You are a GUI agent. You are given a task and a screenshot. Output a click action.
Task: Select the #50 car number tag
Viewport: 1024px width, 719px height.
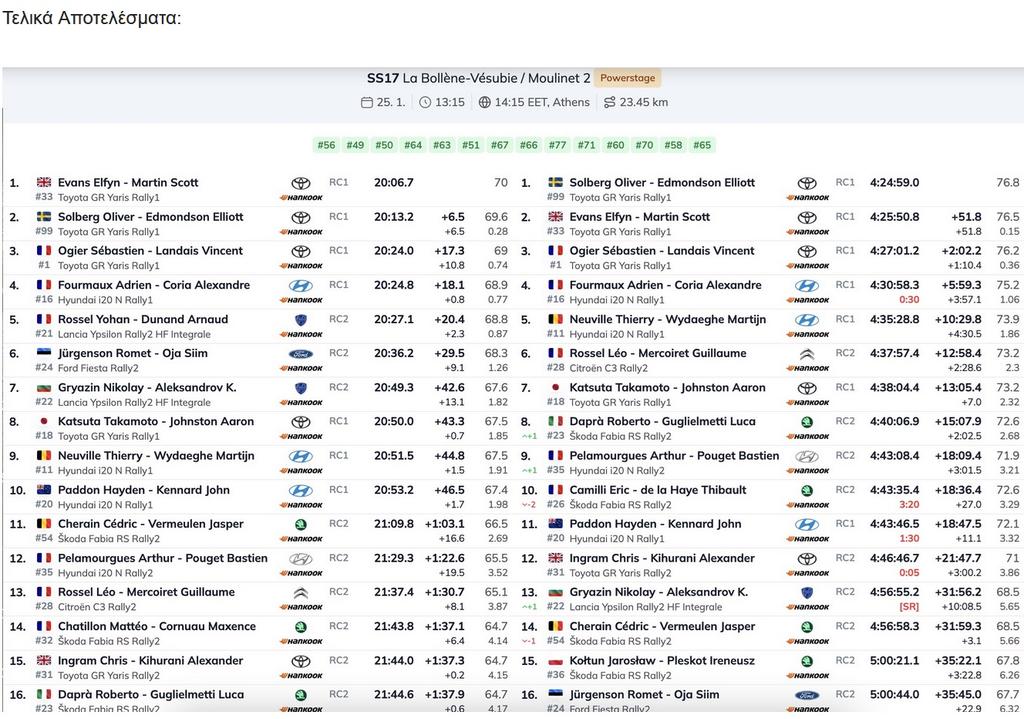point(384,145)
